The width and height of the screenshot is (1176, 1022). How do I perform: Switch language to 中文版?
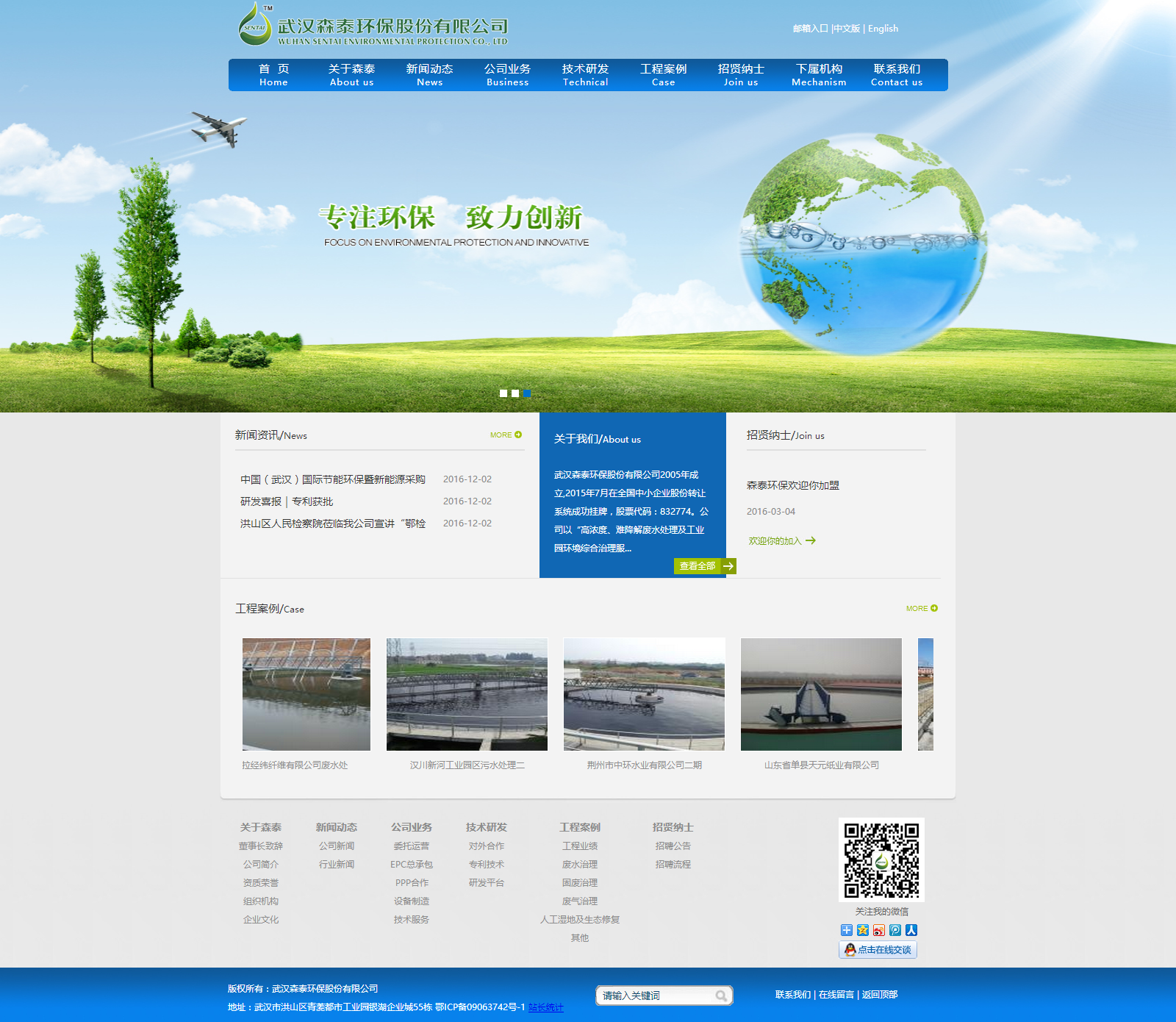coord(847,29)
